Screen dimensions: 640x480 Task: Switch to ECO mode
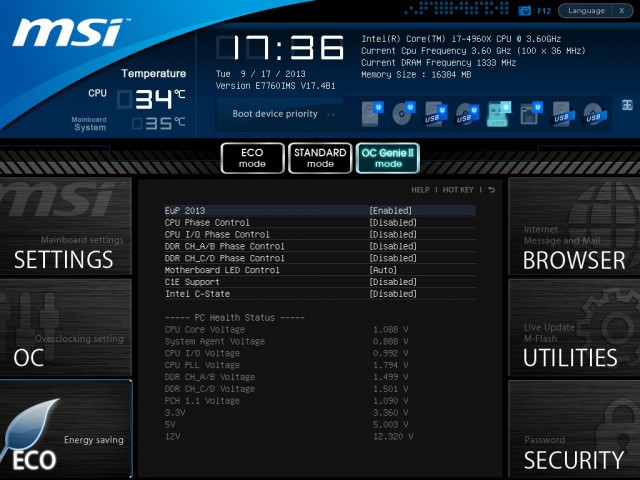click(252, 158)
